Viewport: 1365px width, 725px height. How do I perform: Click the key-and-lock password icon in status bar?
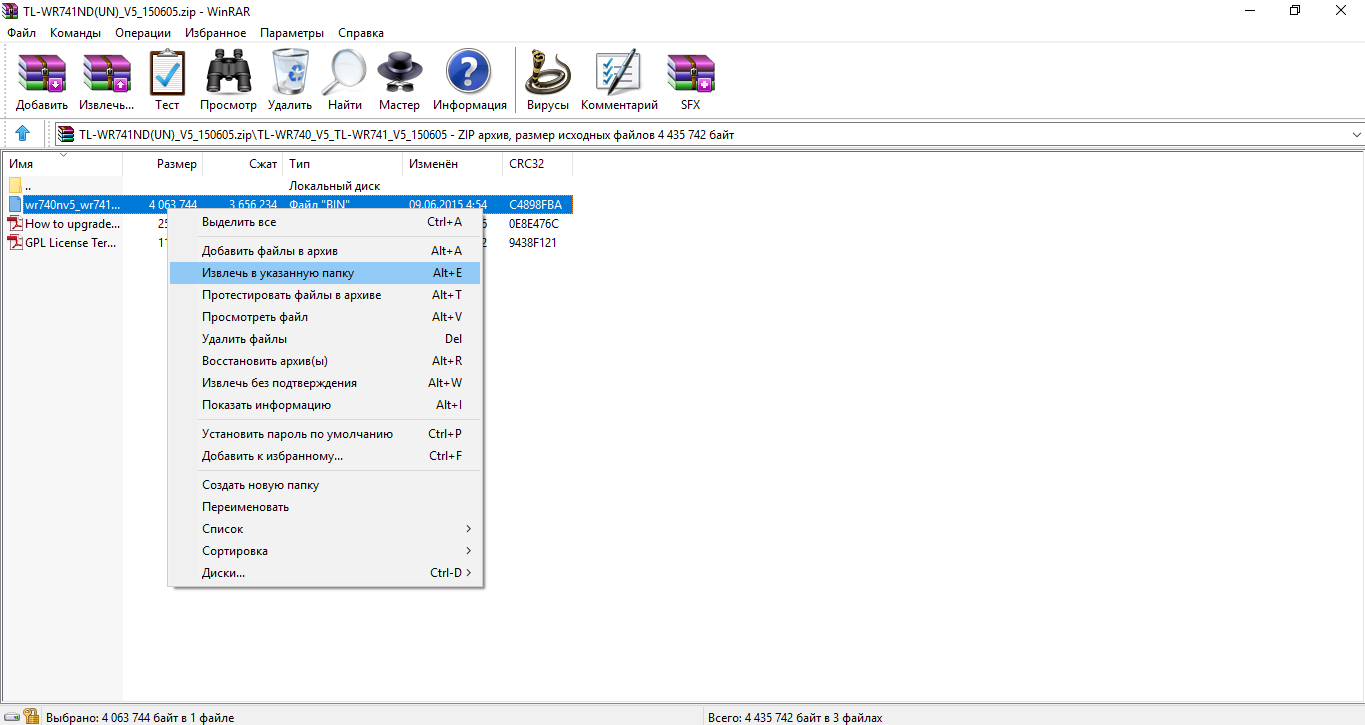(30, 717)
